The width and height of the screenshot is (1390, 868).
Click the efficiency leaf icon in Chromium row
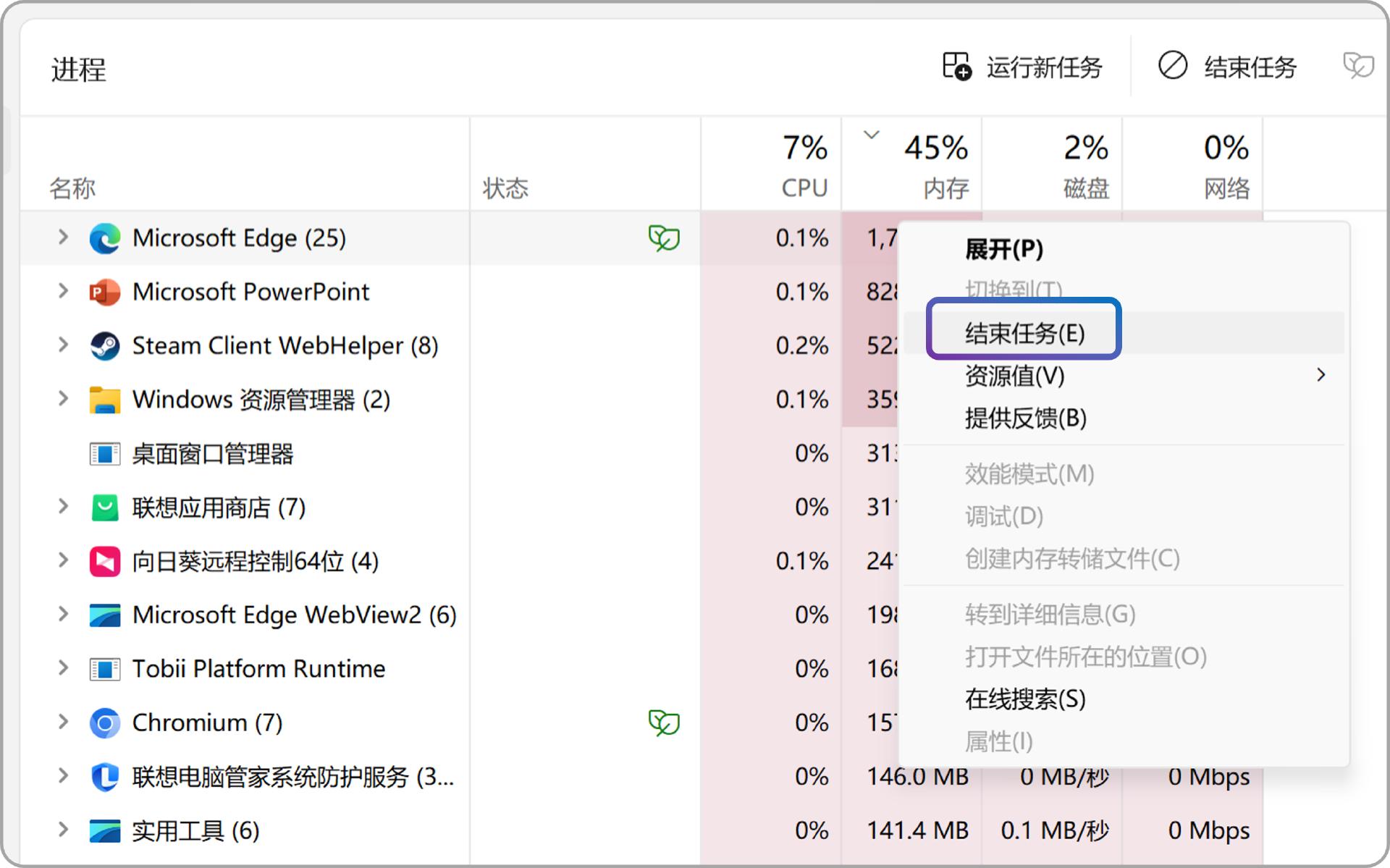coord(664,722)
